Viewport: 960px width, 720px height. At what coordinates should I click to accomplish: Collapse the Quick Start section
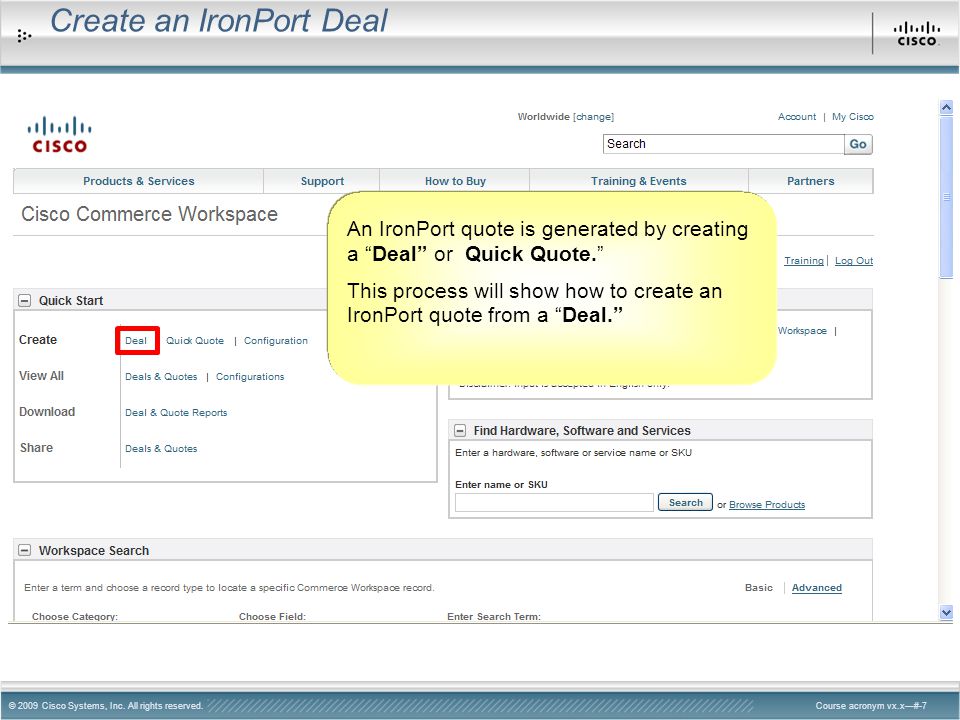[24, 301]
